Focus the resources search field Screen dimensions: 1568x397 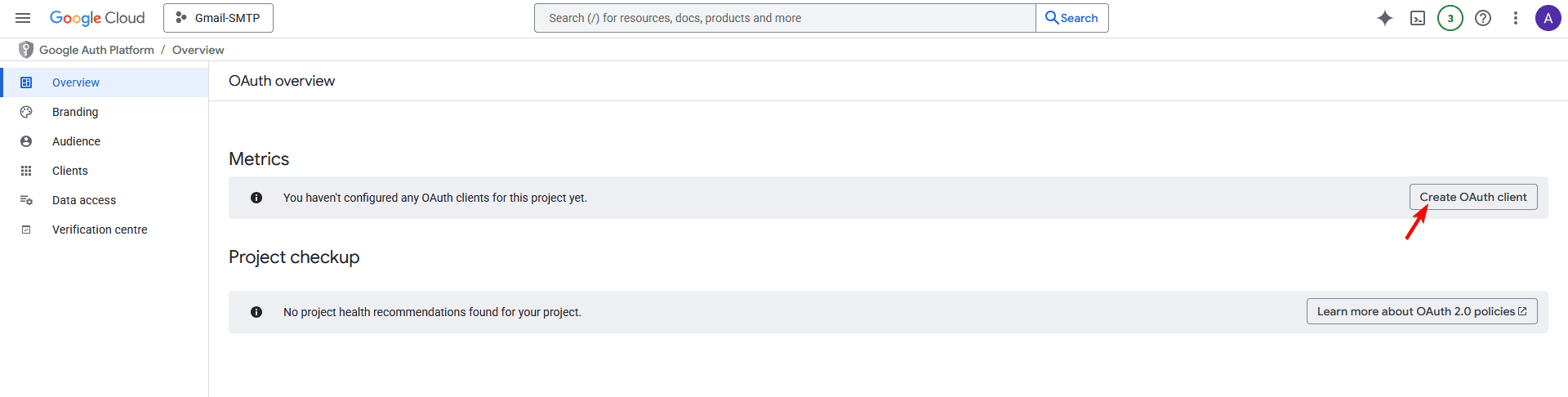785,18
